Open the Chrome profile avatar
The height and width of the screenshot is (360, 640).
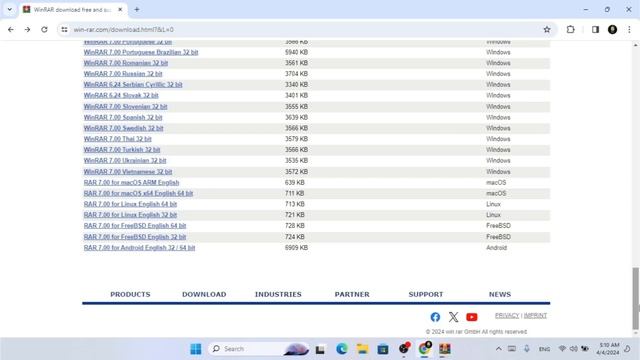612,29
